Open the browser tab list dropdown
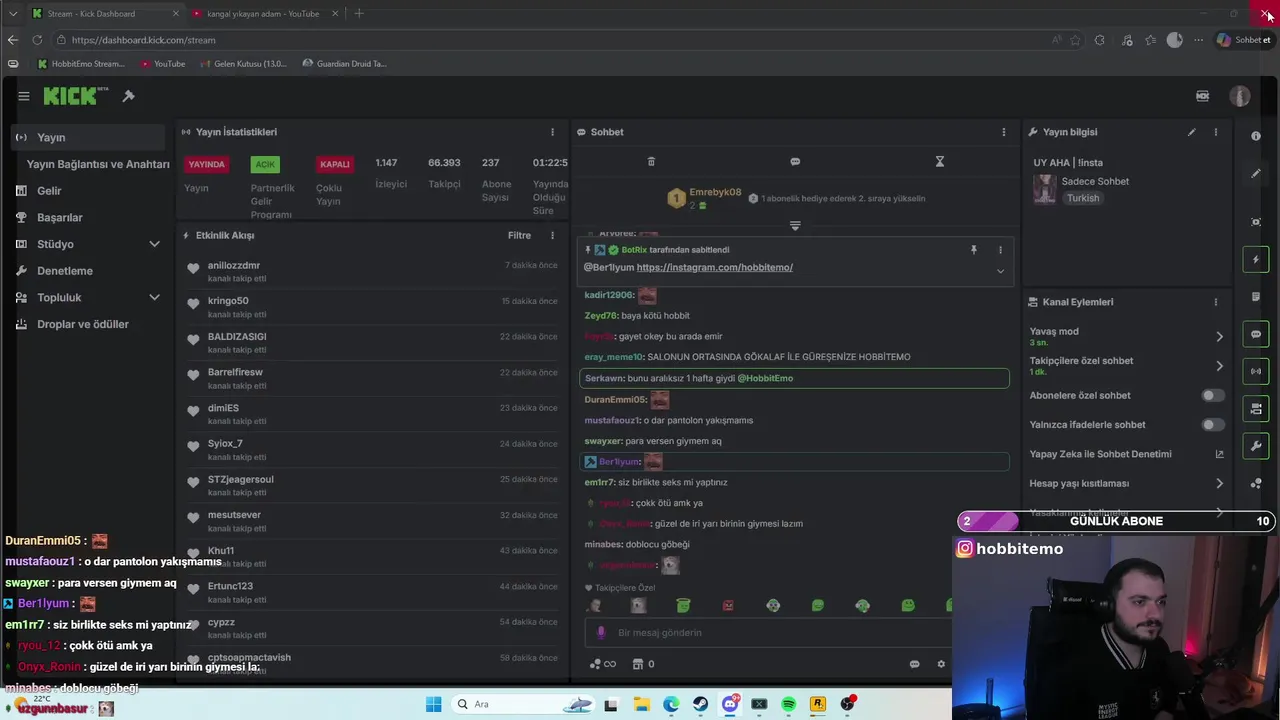The height and width of the screenshot is (720, 1280). (13, 13)
